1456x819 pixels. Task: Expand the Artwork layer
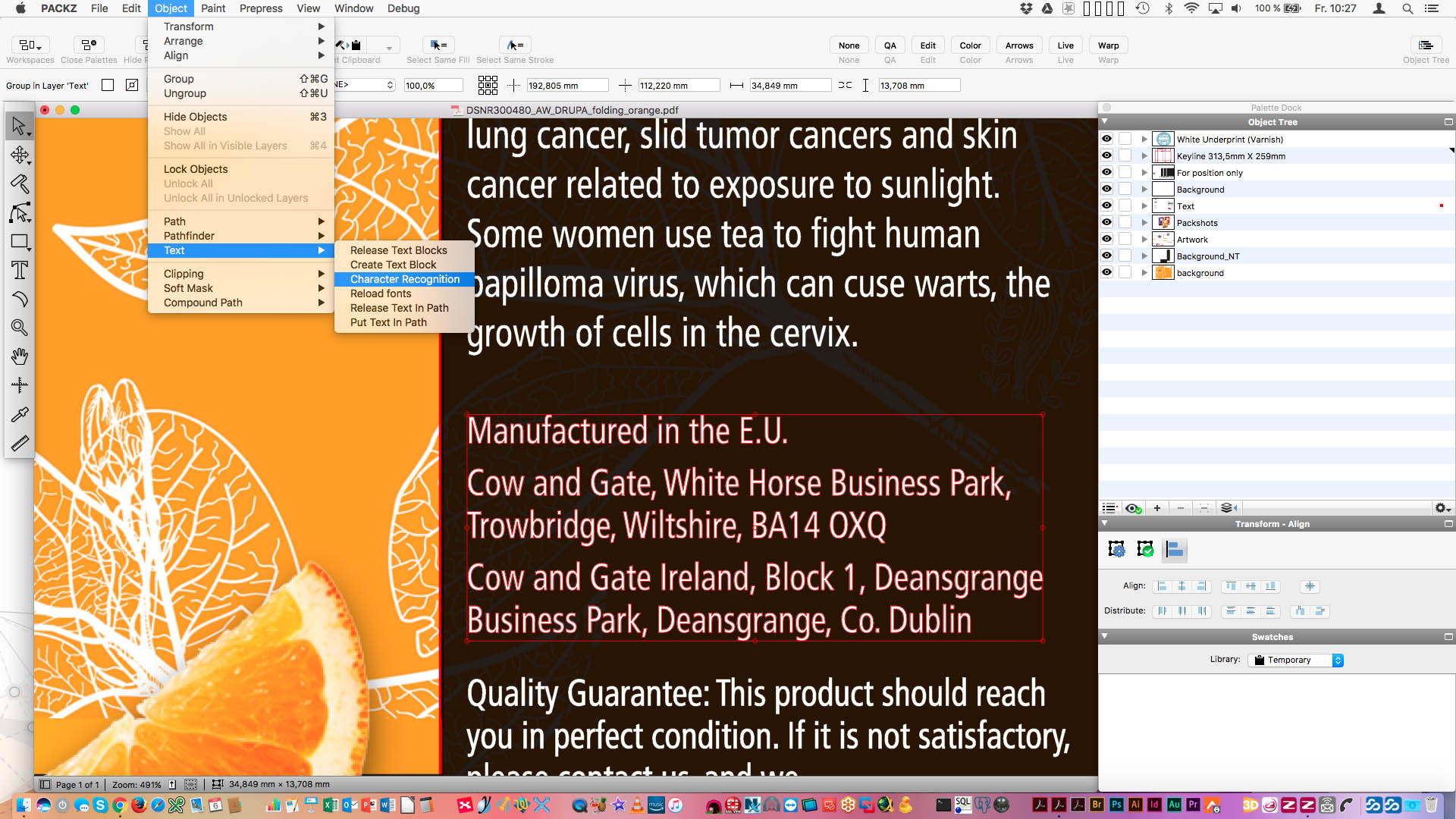click(1144, 240)
